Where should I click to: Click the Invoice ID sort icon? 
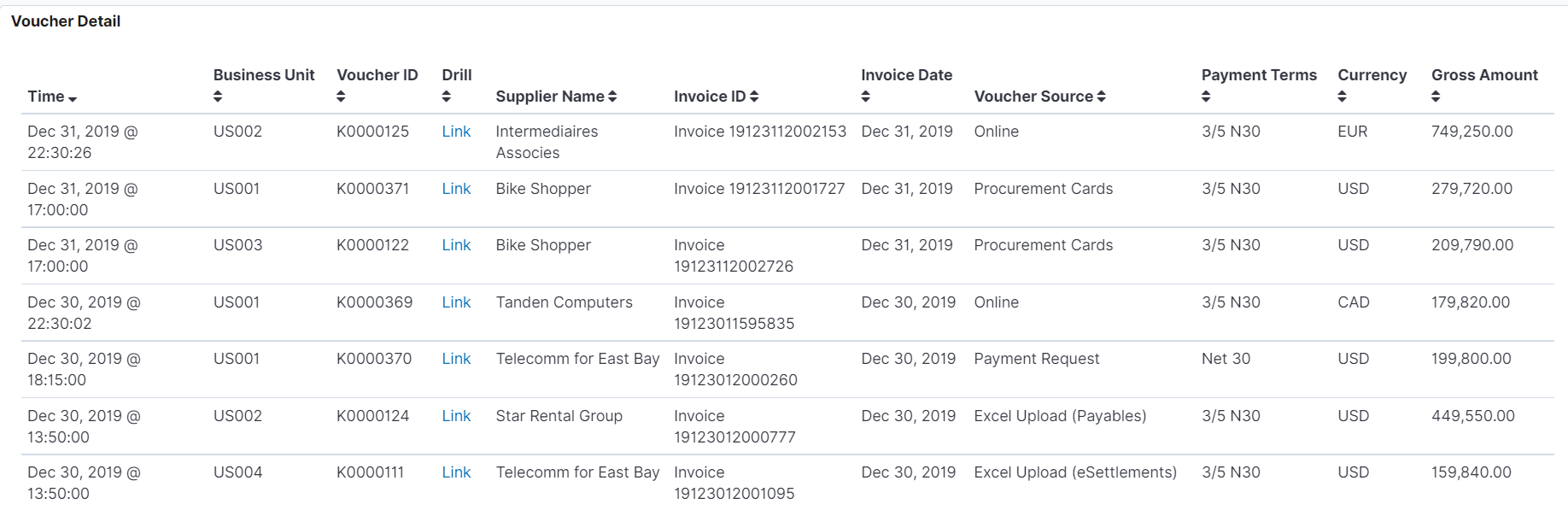[x=754, y=97]
